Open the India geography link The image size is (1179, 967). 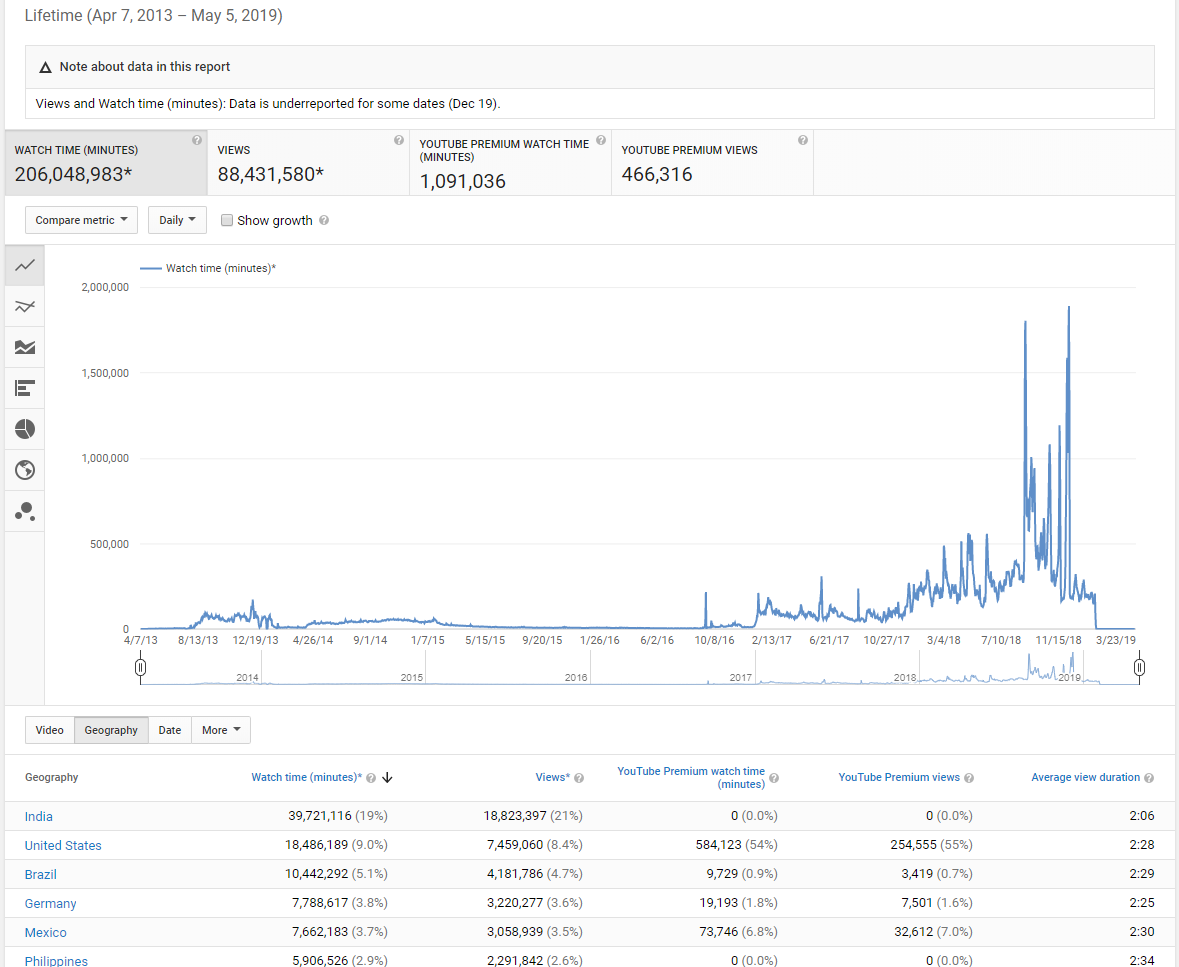click(x=38, y=817)
